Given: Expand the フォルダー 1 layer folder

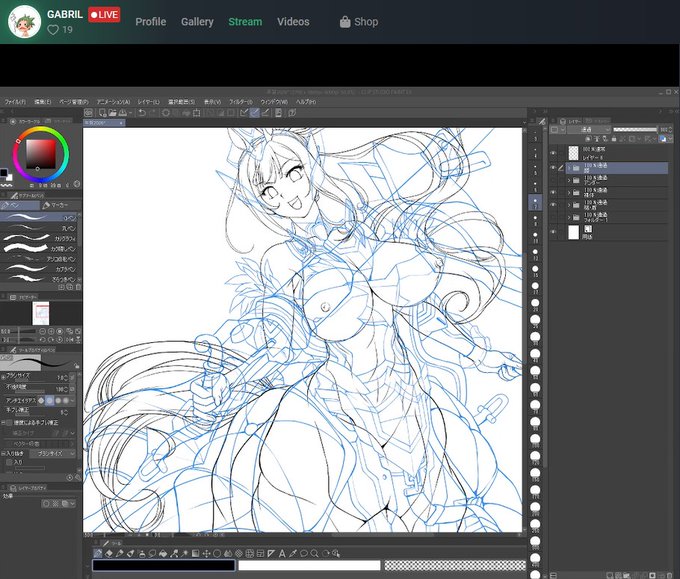Looking at the screenshot, I should (x=569, y=217).
